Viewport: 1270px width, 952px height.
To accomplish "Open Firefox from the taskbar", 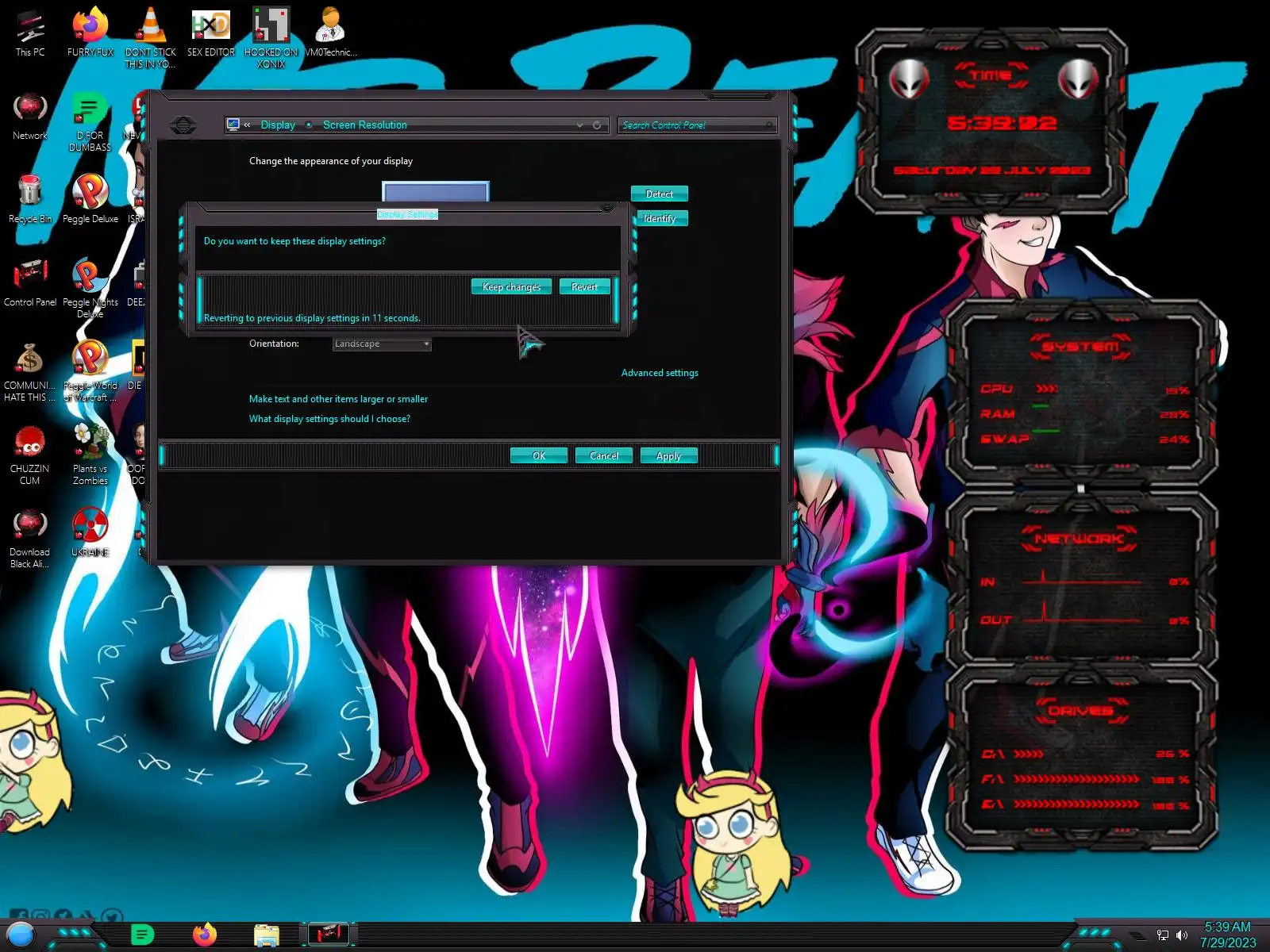I will click(205, 935).
